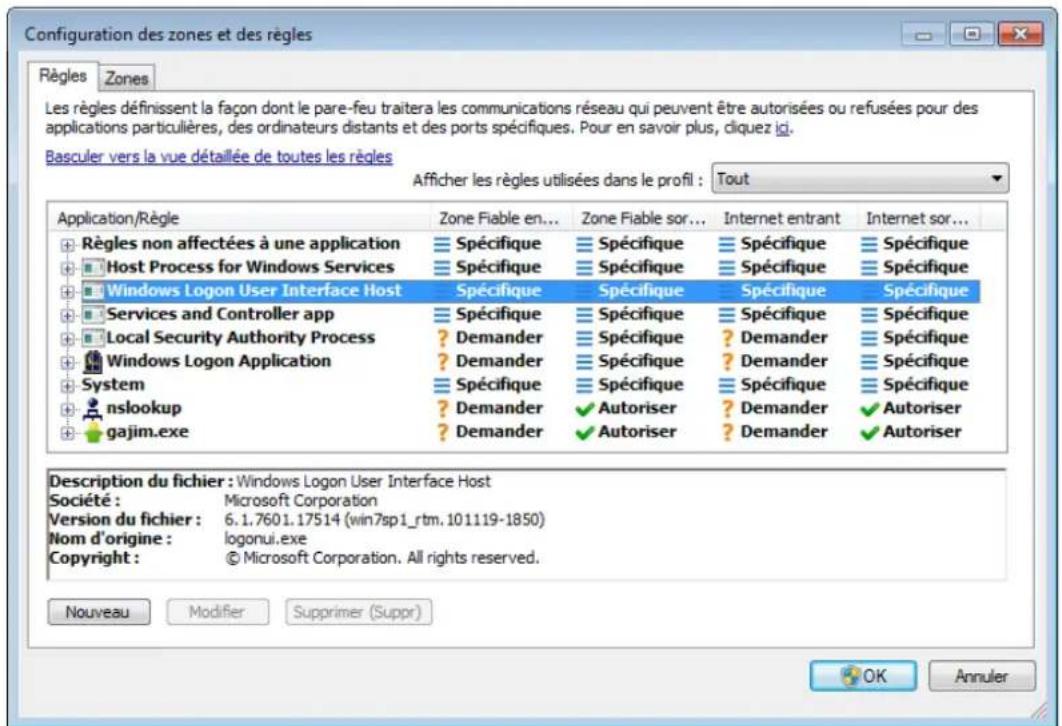
Task: Click the Modifier button
Action: coord(217,612)
